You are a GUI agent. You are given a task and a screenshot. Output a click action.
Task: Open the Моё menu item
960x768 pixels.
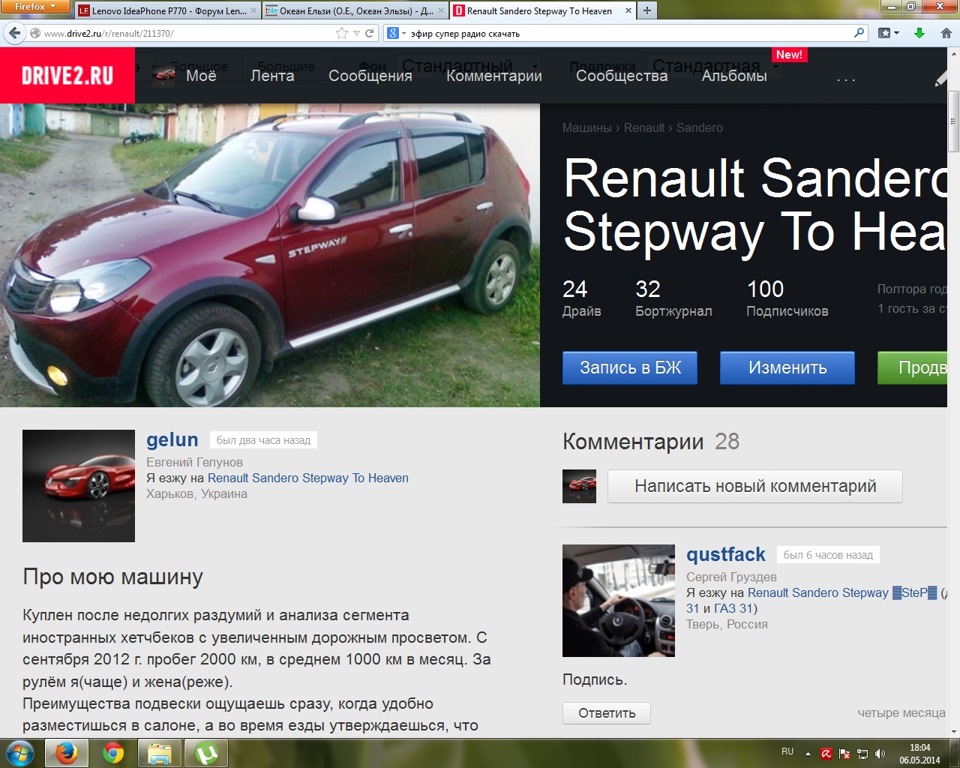click(201, 75)
